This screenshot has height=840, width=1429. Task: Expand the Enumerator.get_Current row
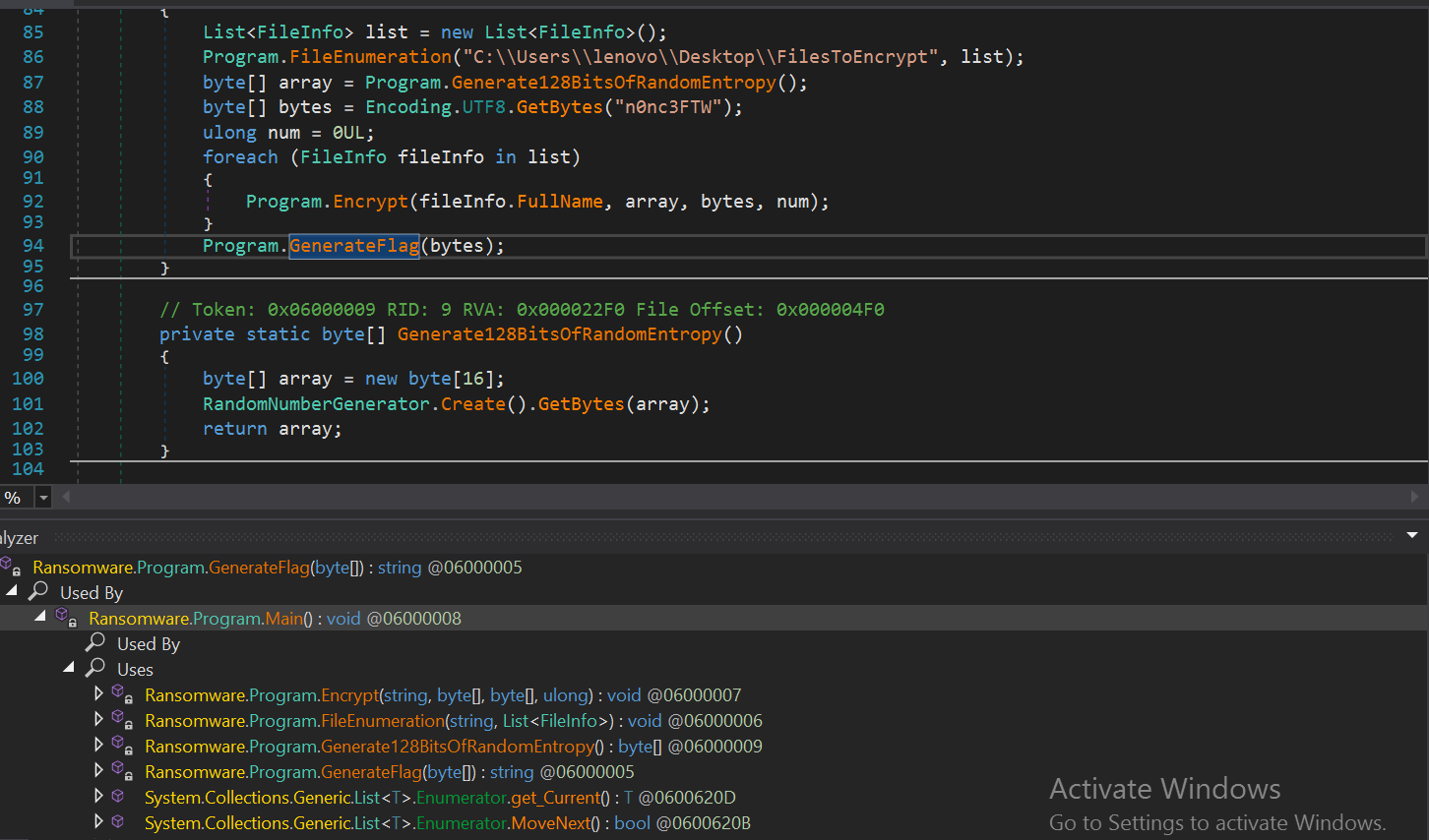(98, 796)
